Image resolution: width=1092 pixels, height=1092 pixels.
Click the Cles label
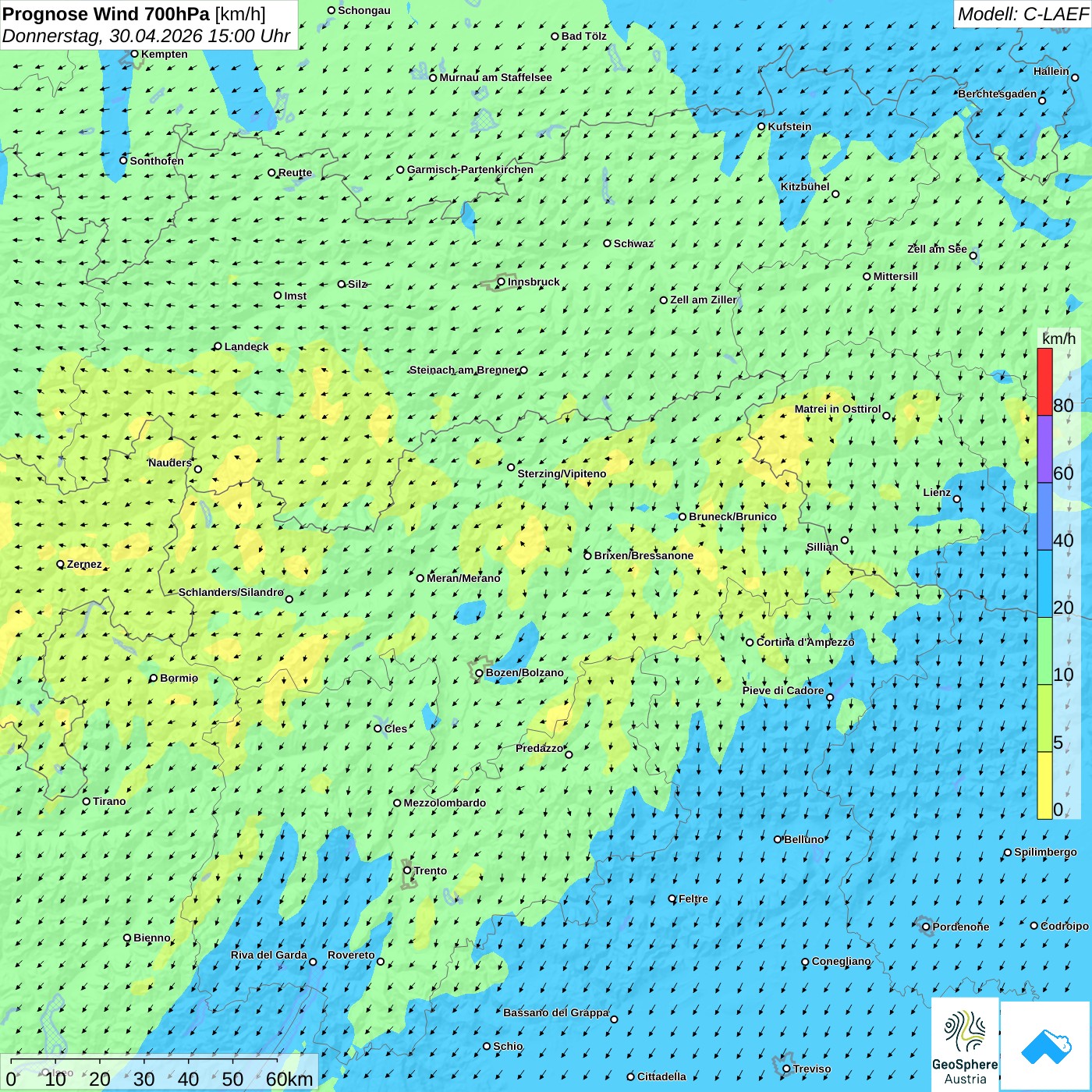pyautogui.click(x=395, y=729)
